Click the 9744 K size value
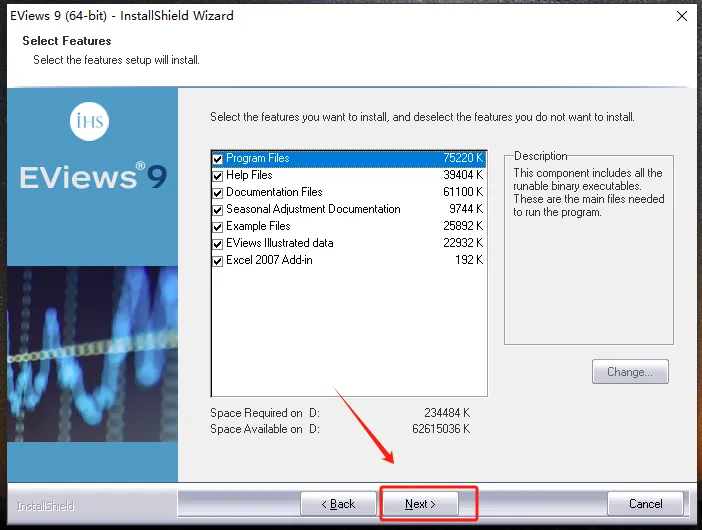The image size is (702, 530). (466, 209)
